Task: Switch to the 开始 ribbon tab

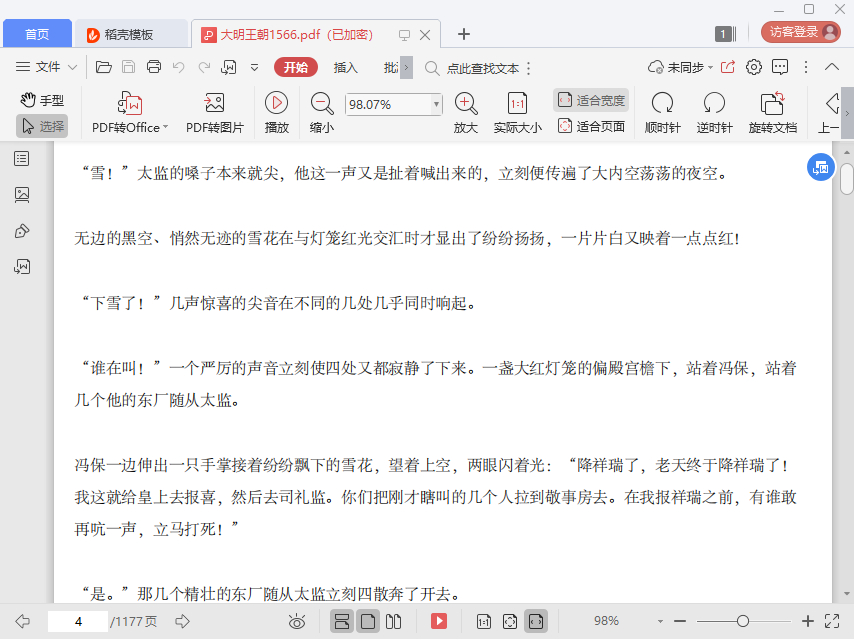Action: pyautogui.click(x=296, y=67)
